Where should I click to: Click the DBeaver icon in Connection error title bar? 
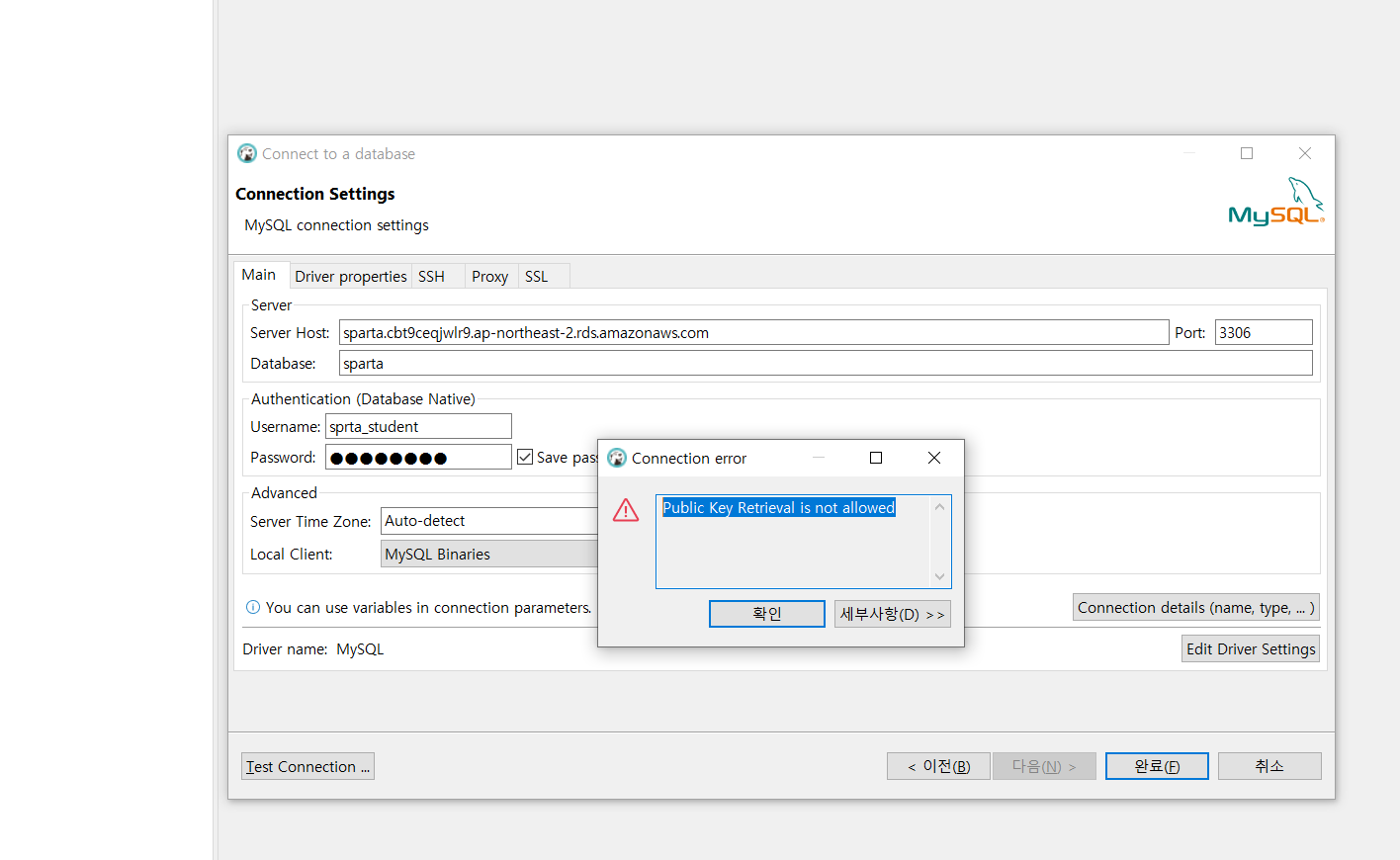[x=617, y=458]
